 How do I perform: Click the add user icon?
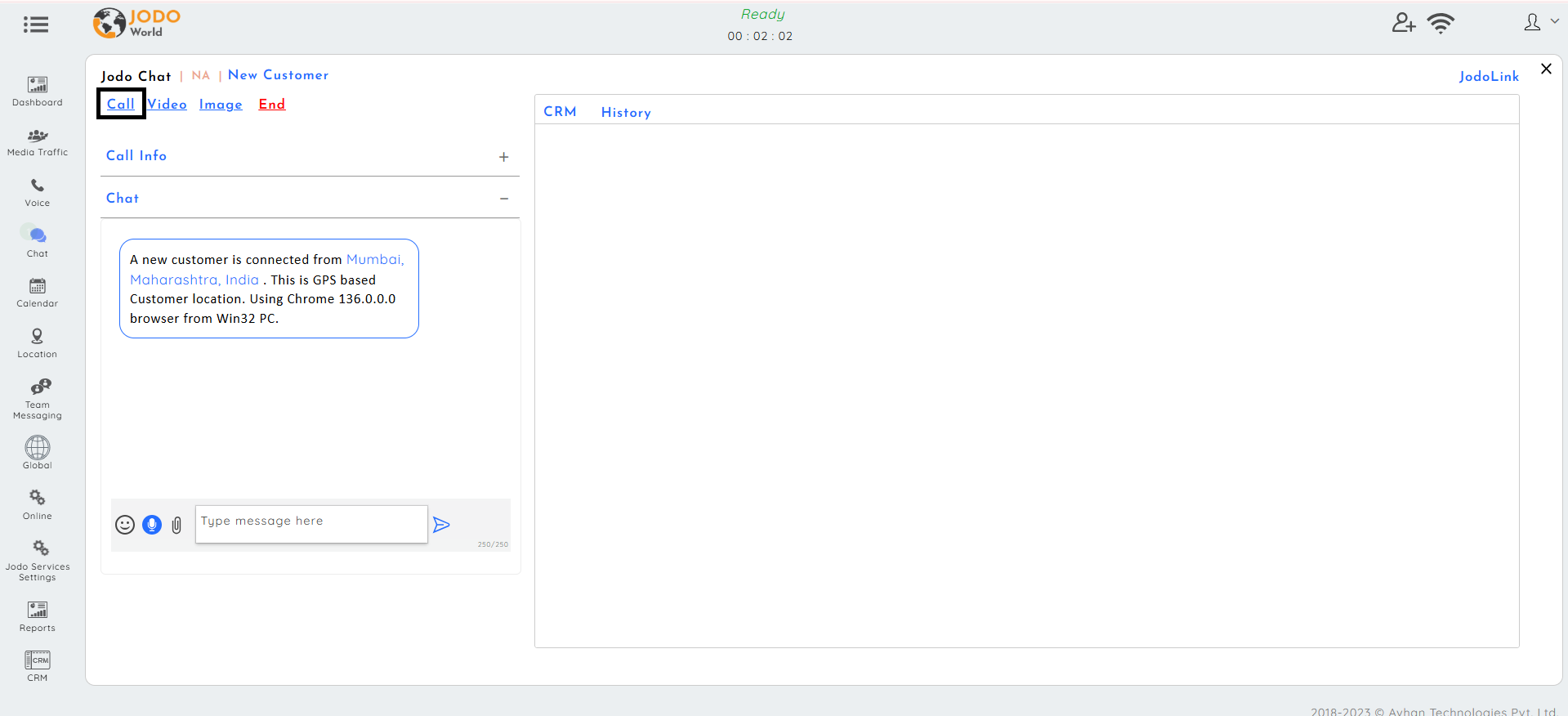(x=1404, y=23)
